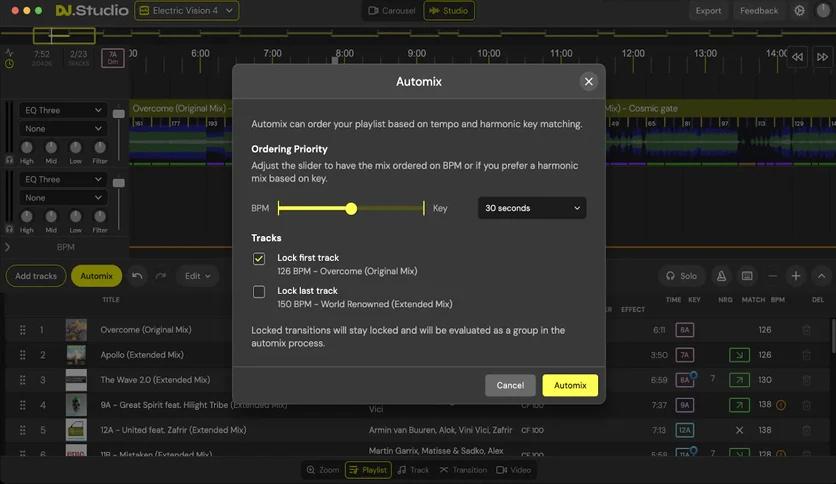Click the drag handle for track 1

click(22, 330)
